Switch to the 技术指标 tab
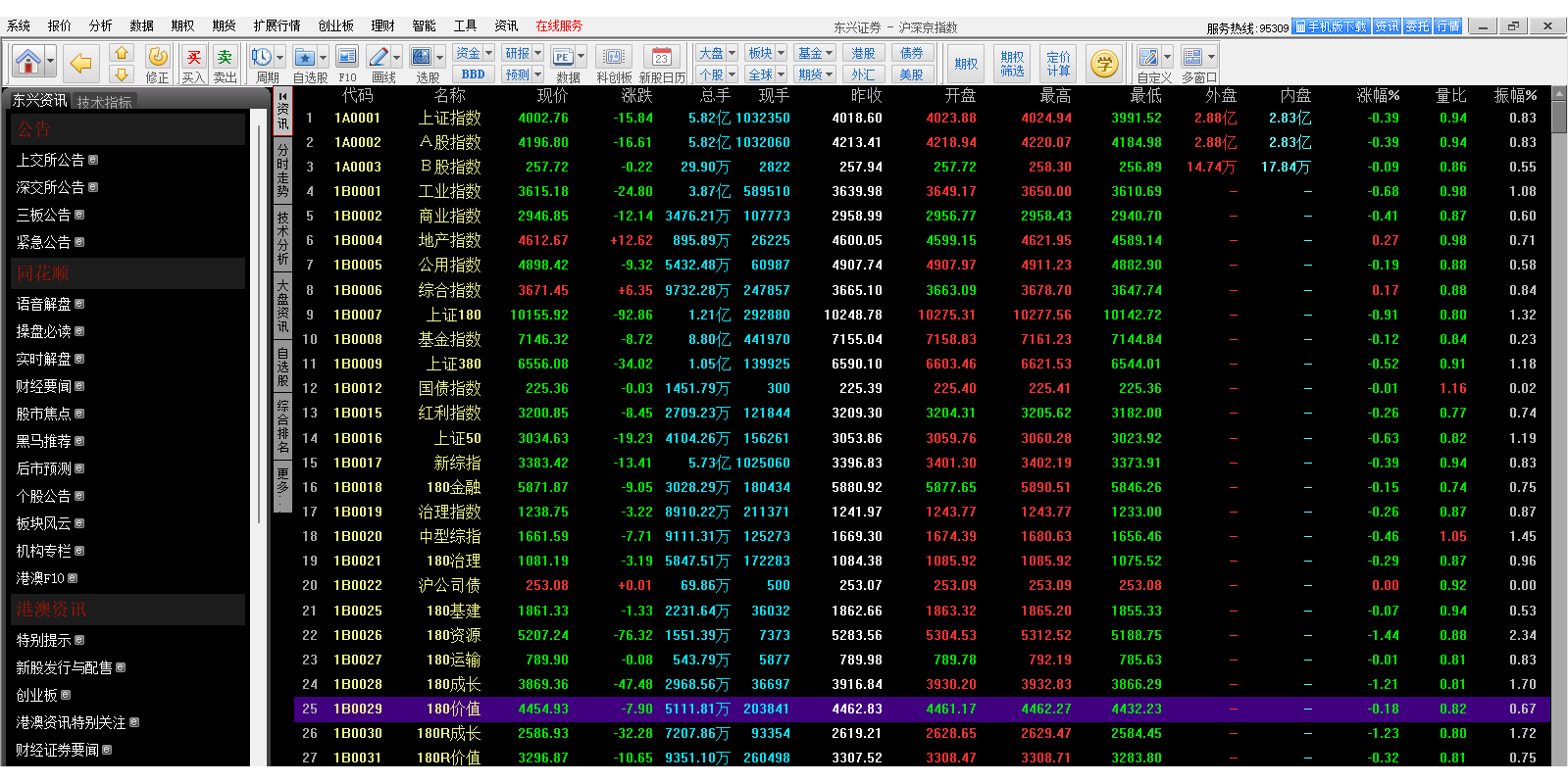Image resolution: width=1568 pixels, height=784 pixels. pyautogui.click(x=105, y=102)
